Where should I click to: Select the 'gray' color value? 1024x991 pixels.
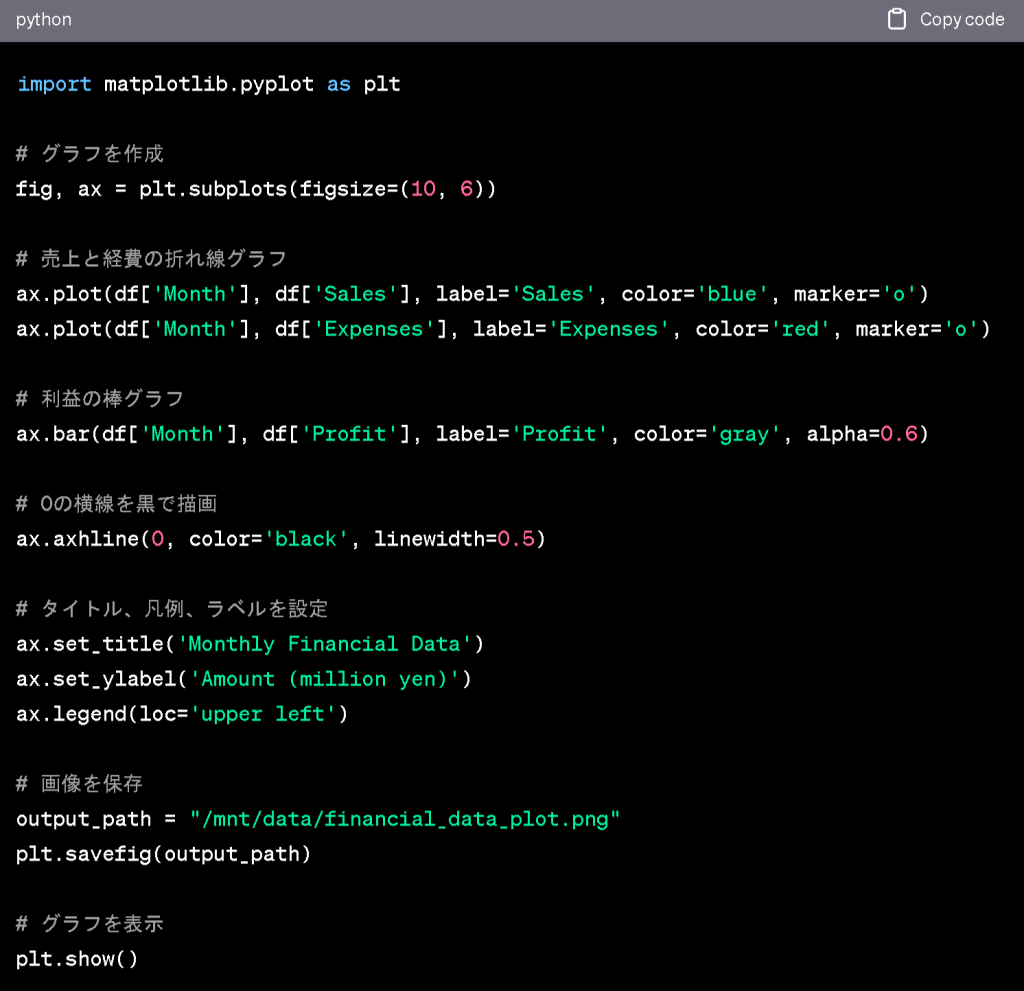click(746, 433)
